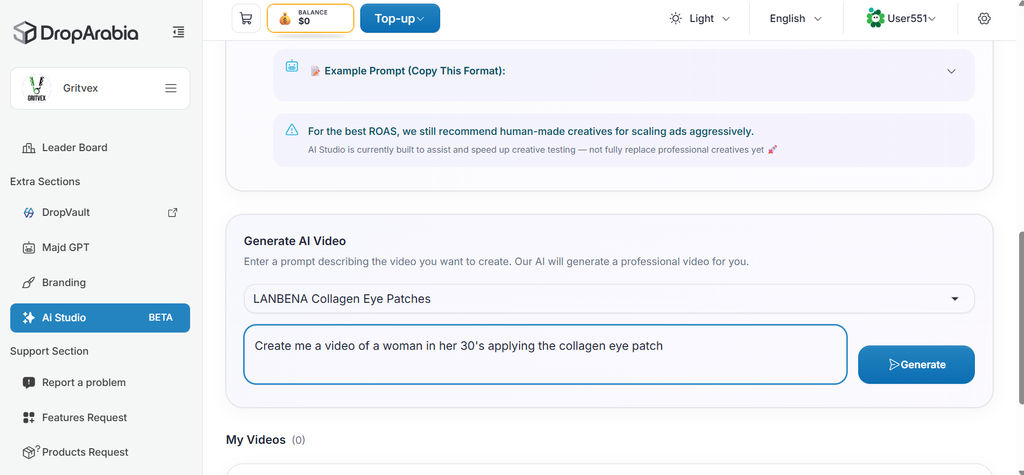The height and width of the screenshot is (475, 1024).
Task: Click the Products Request box icon
Action: coord(30,452)
